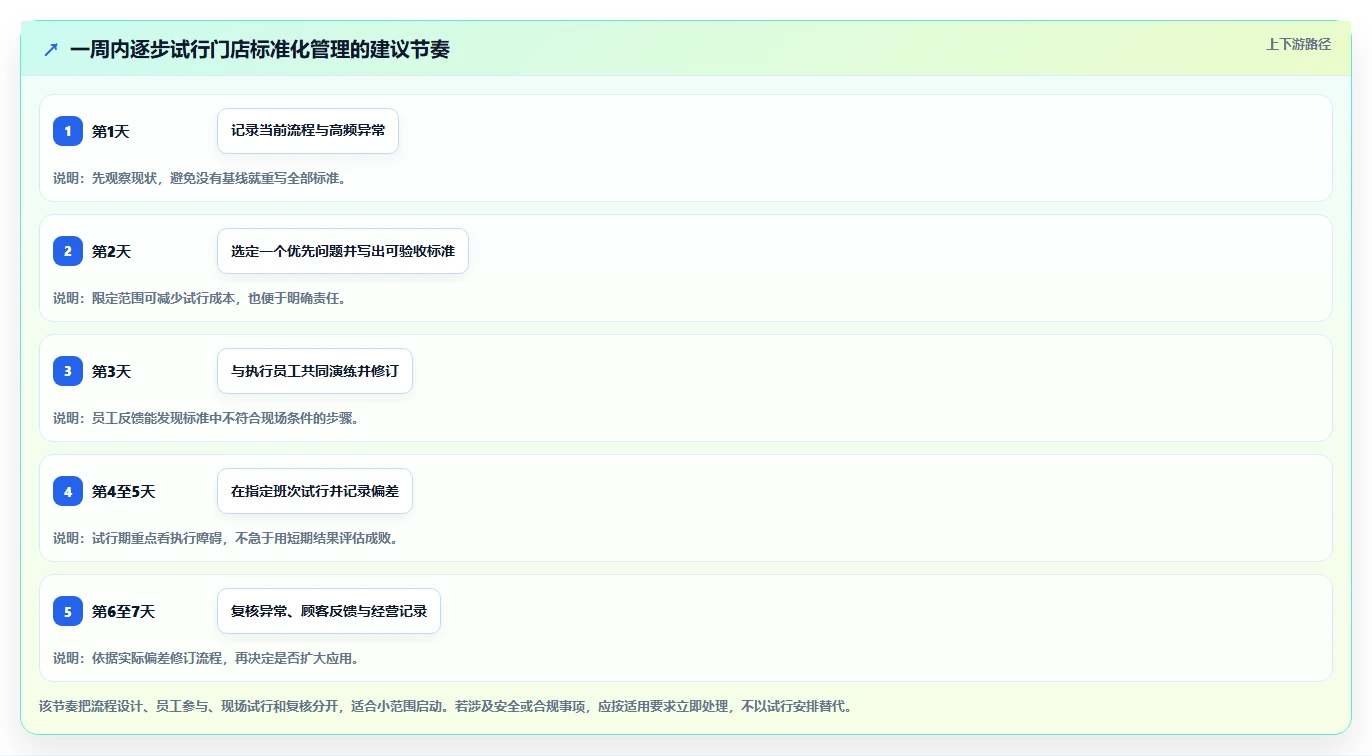Select the 第4至5天 label

coord(124,491)
